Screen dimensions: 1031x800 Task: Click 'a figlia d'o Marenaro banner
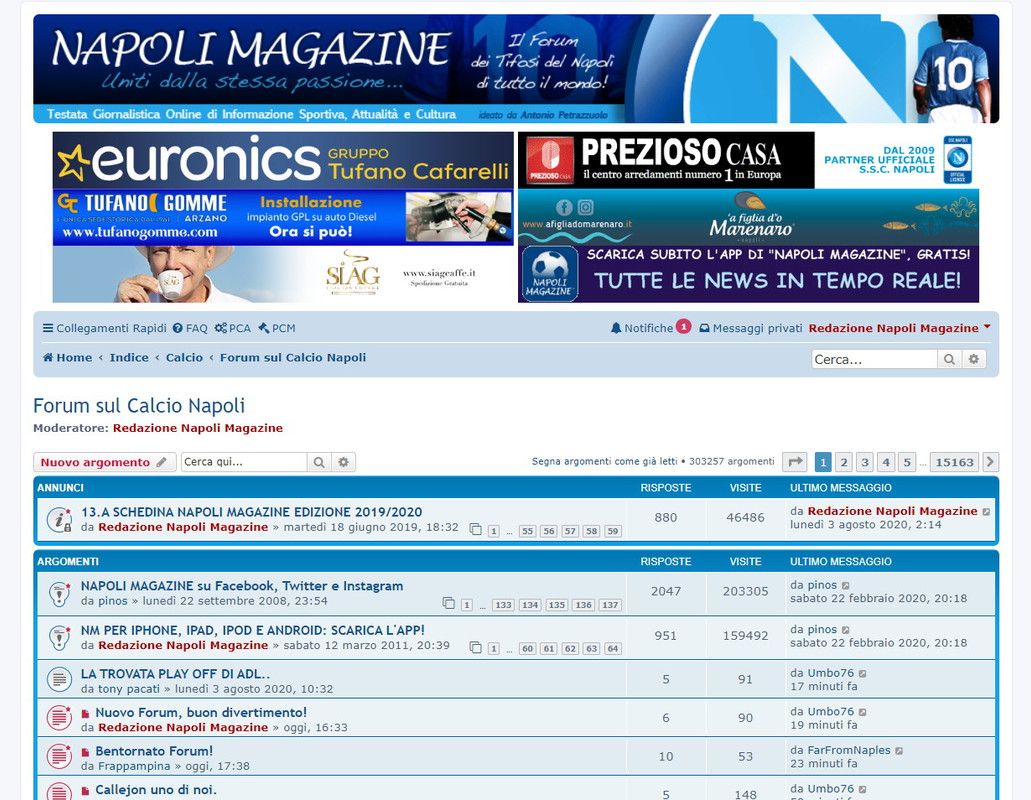748,218
